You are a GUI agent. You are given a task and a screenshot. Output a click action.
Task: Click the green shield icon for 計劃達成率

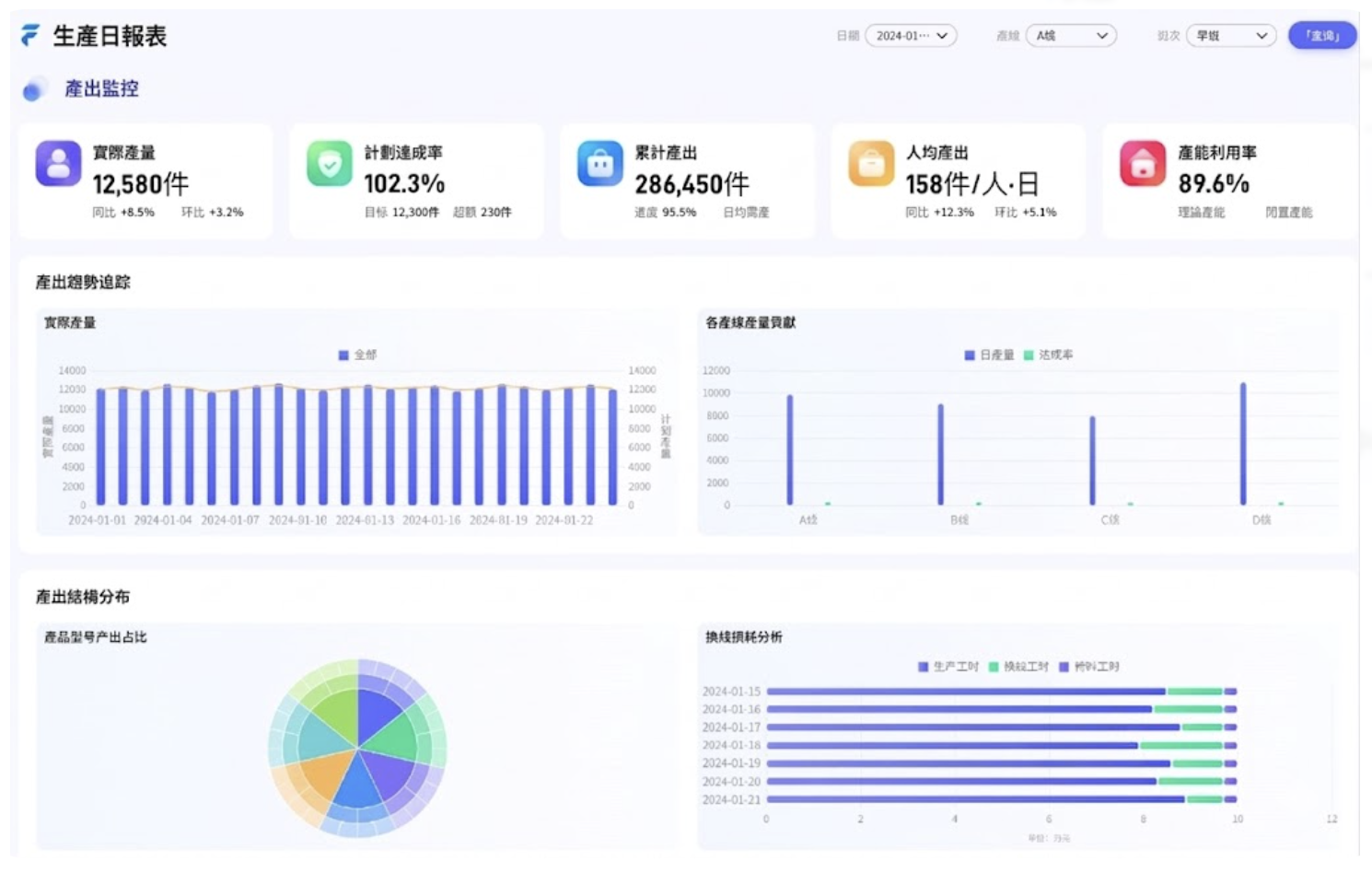coord(330,164)
